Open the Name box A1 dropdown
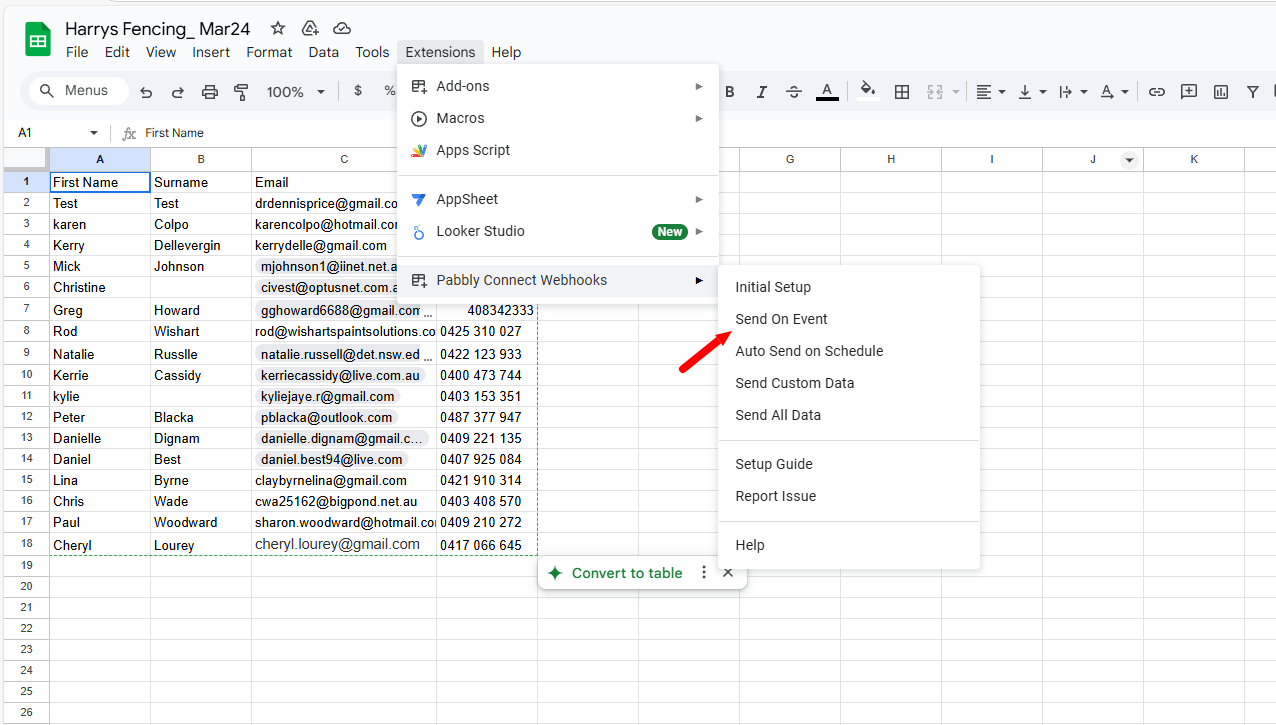 point(94,133)
